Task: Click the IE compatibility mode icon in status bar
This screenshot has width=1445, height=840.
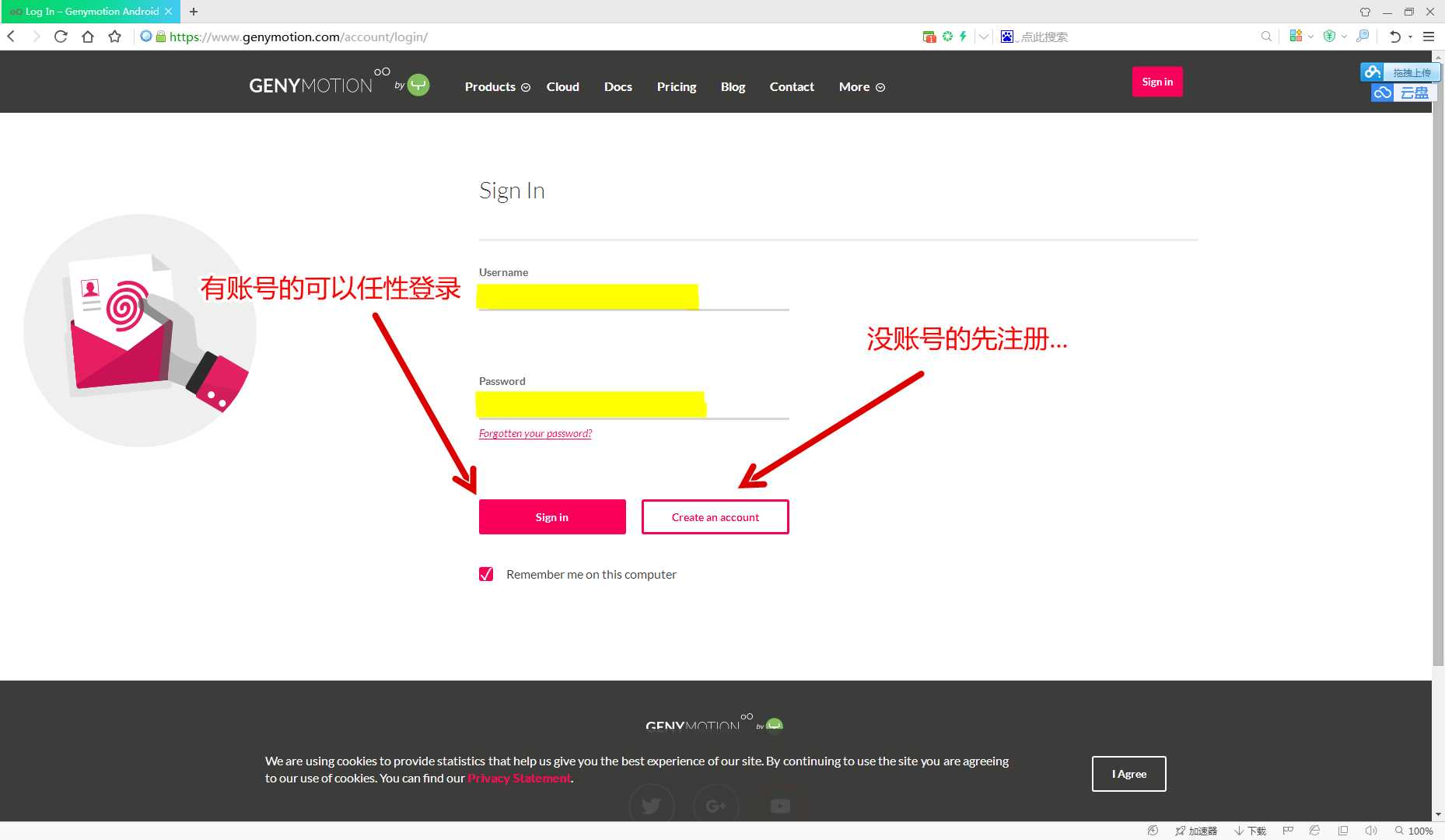Action: (x=1314, y=831)
